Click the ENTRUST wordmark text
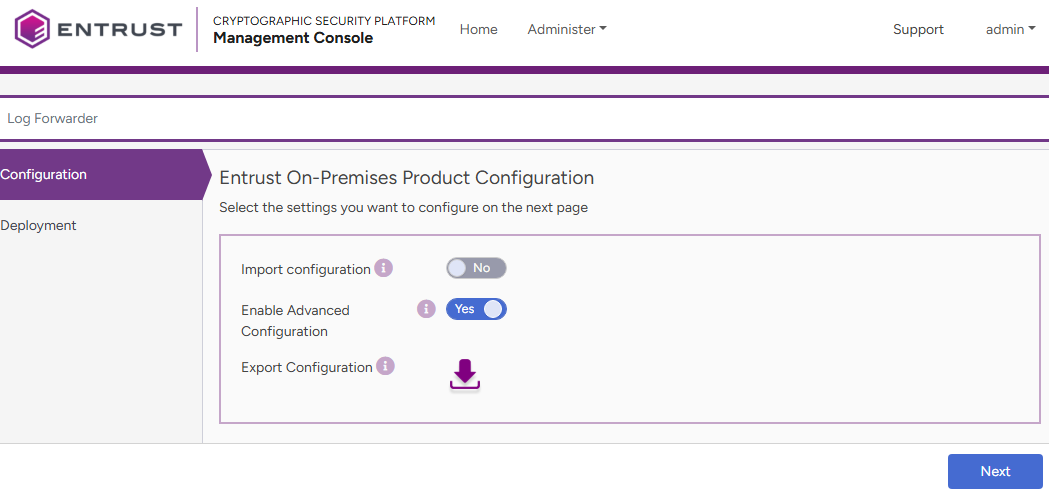Viewport: 1049px width, 497px height. 120,30
